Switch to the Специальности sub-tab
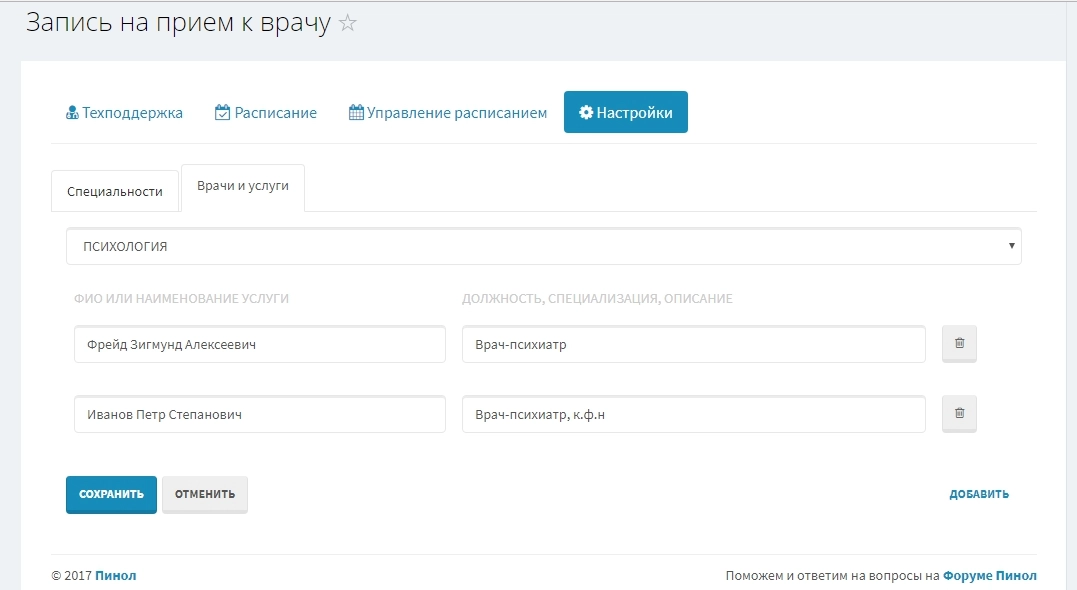The height and width of the screenshot is (590, 1077). tap(114, 191)
